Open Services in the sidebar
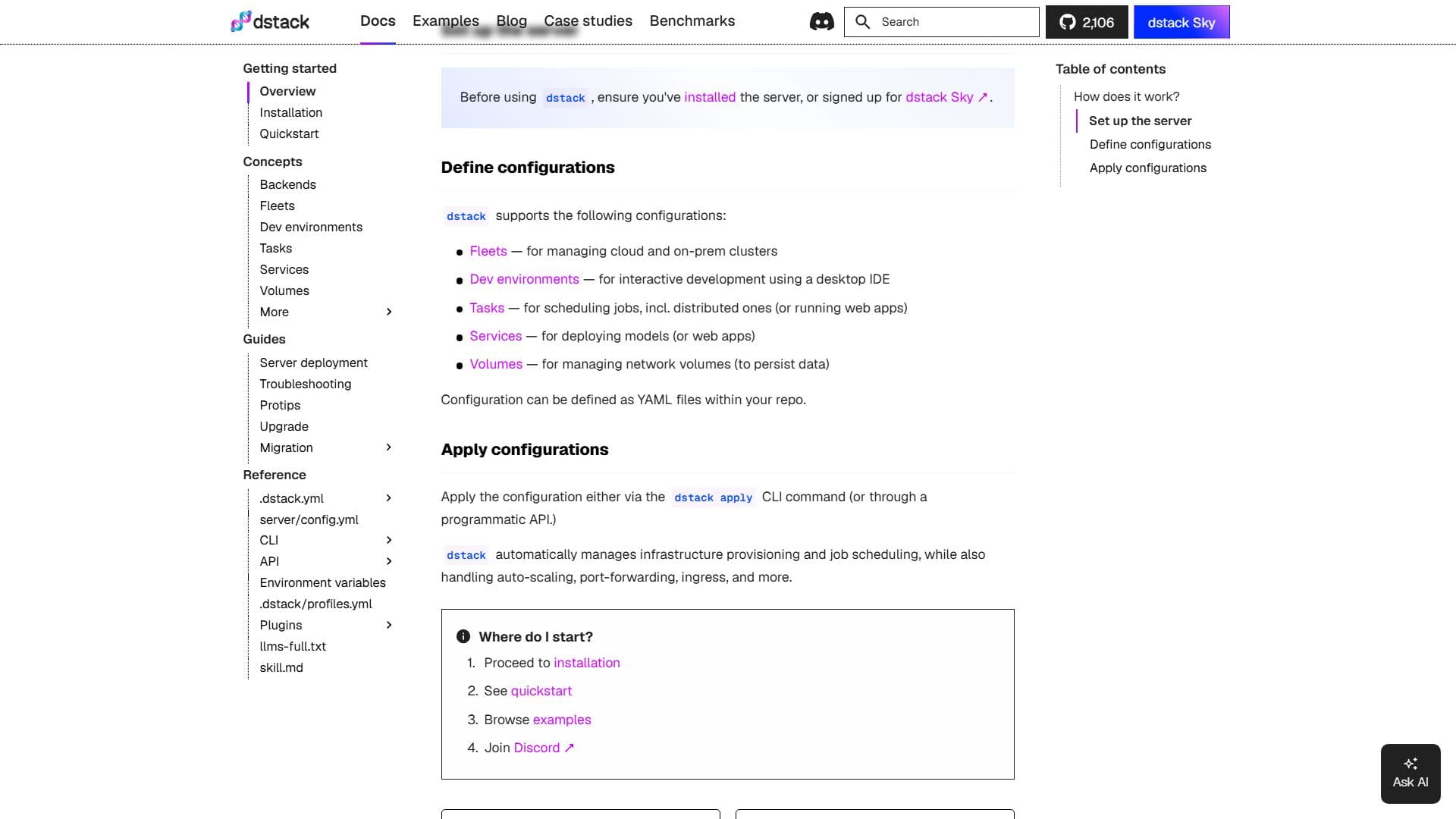 pos(284,269)
